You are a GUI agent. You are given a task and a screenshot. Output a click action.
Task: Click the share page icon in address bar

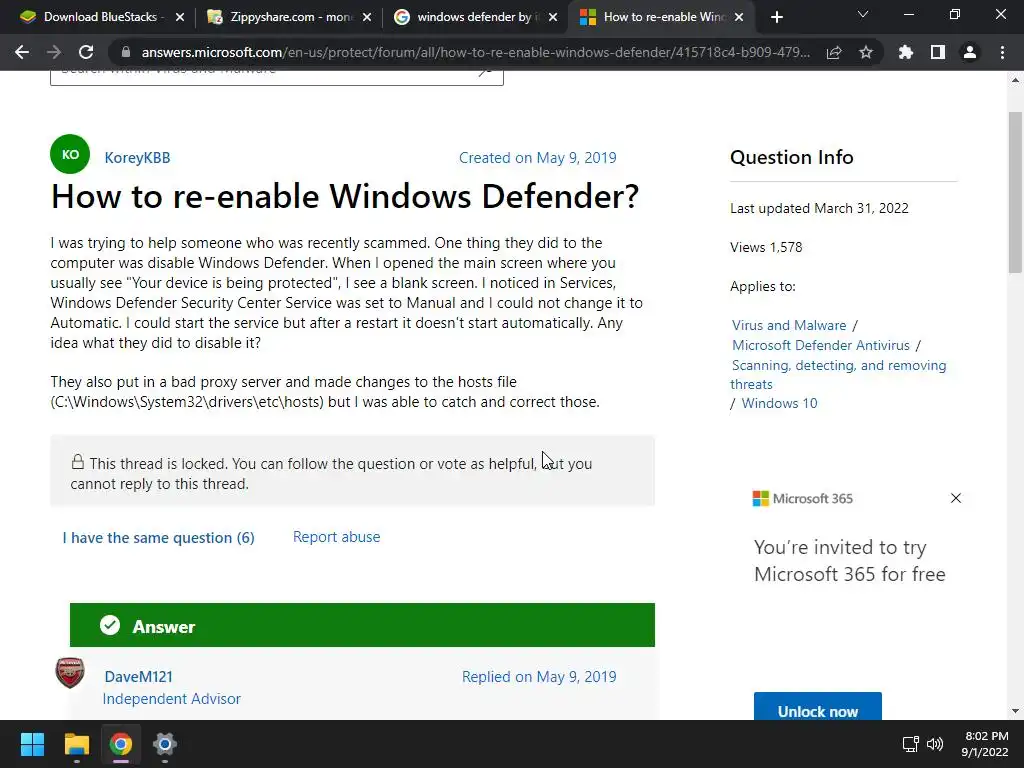pyautogui.click(x=834, y=52)
